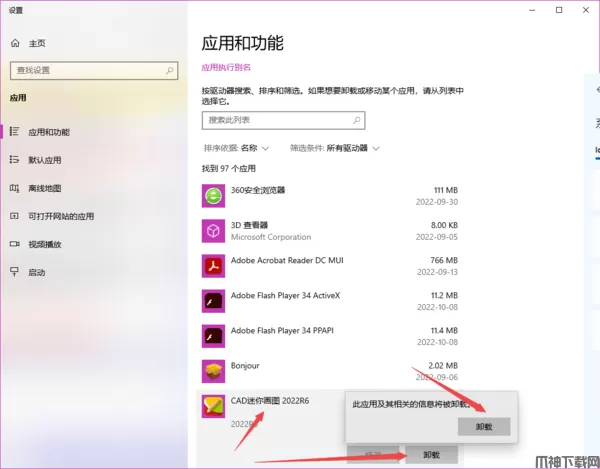Click the 8.00 KB size value
Screen dimensions: 600x469
tap(444, 225)
